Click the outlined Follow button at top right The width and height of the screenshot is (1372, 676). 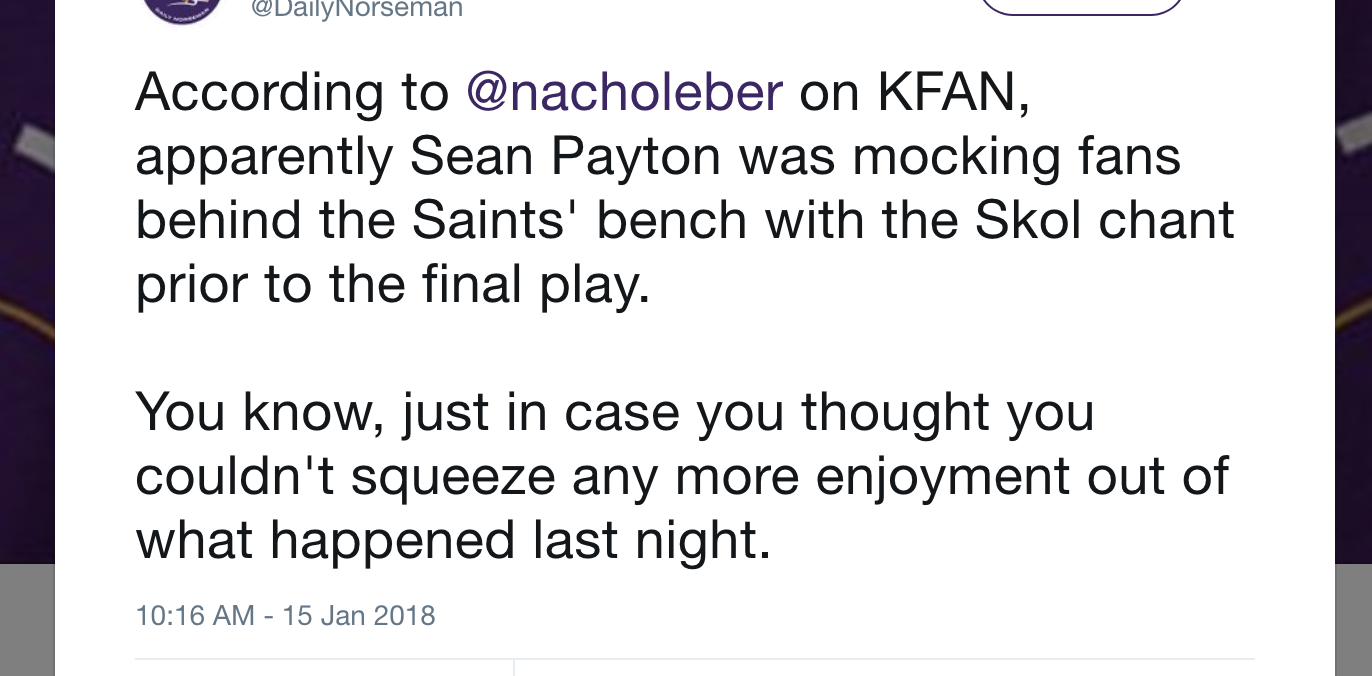click(1082, 6)
